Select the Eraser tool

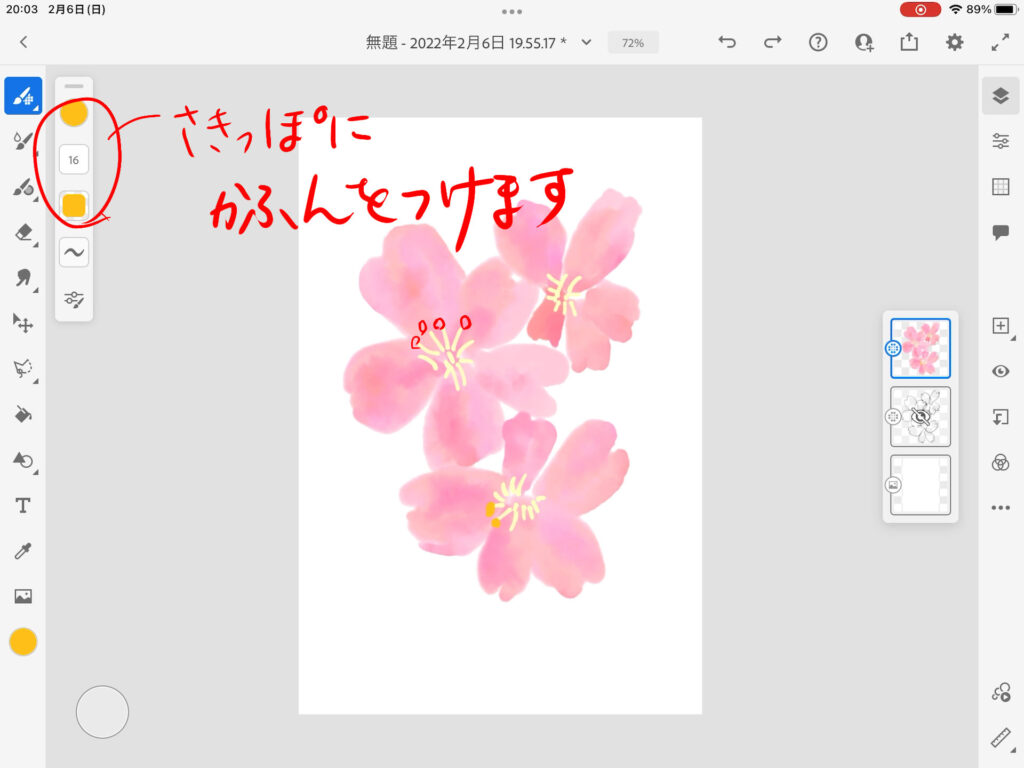(x=23, y=233)
